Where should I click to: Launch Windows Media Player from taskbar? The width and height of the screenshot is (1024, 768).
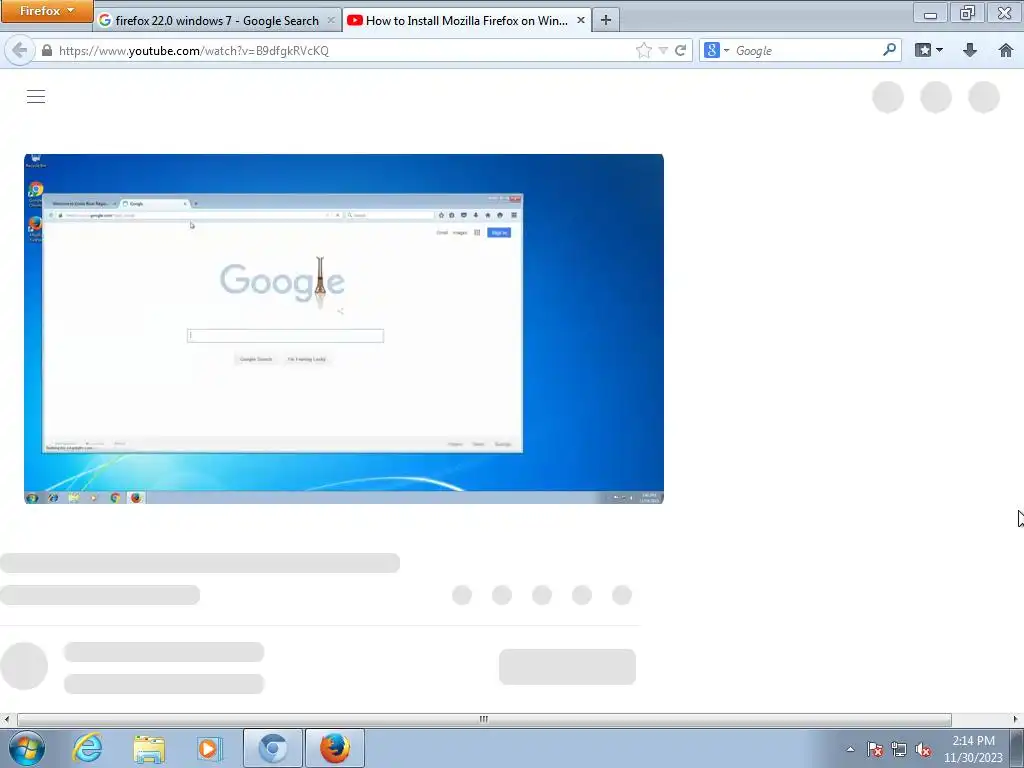pos(210,748)
